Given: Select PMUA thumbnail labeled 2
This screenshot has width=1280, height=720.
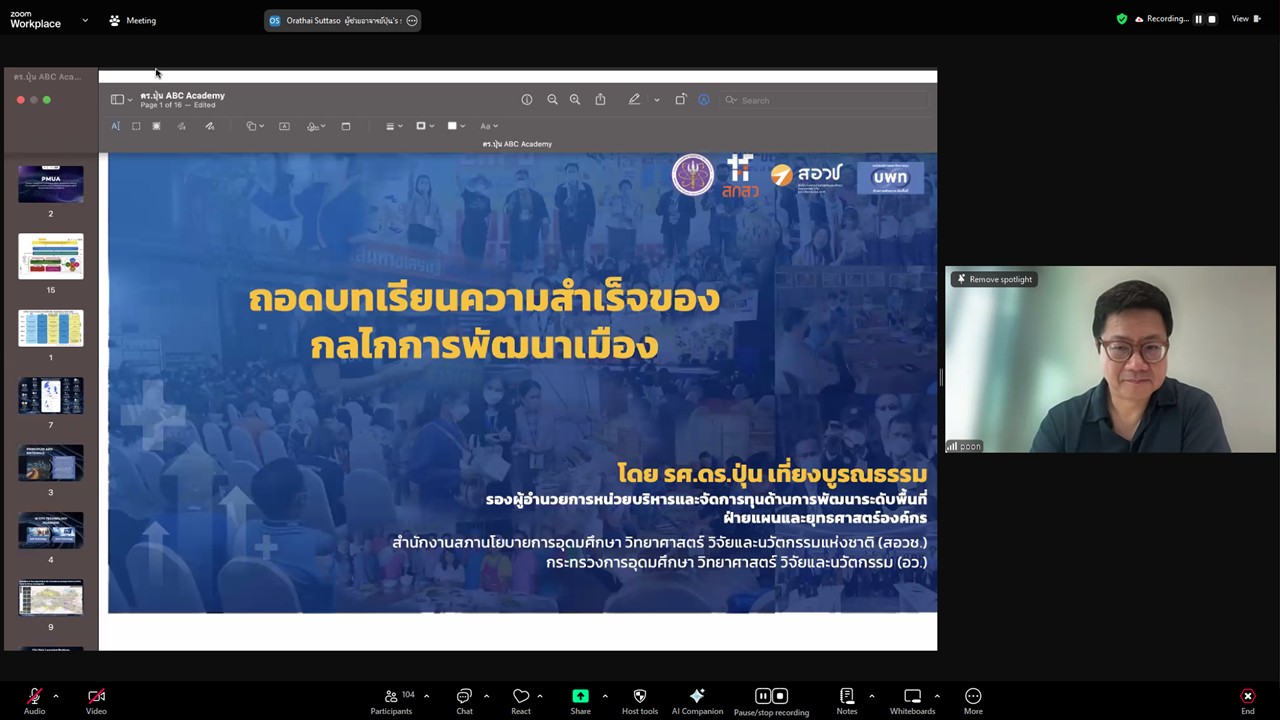Looking at the screenshot, I should point(51,185).
